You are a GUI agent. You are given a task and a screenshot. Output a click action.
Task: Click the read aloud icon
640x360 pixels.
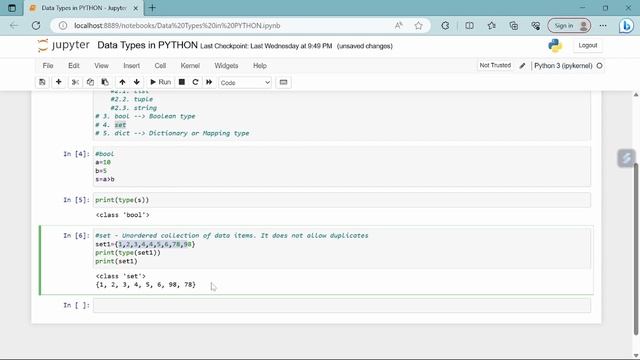pyautogui.click(x=399, y=25)
